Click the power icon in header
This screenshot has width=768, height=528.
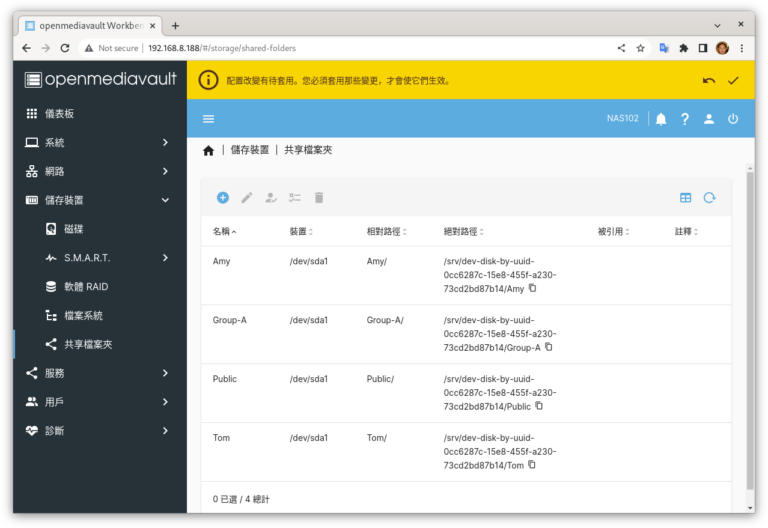tap(733, 119)
